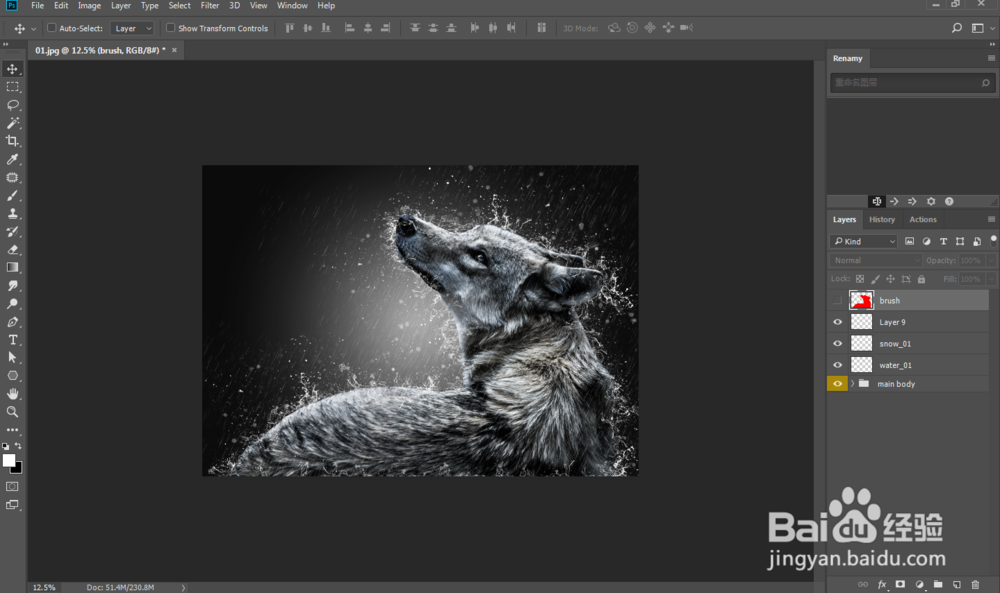Select the Magic Wand tool
Screen dimensions: 1000x593
tap(13, 123)
